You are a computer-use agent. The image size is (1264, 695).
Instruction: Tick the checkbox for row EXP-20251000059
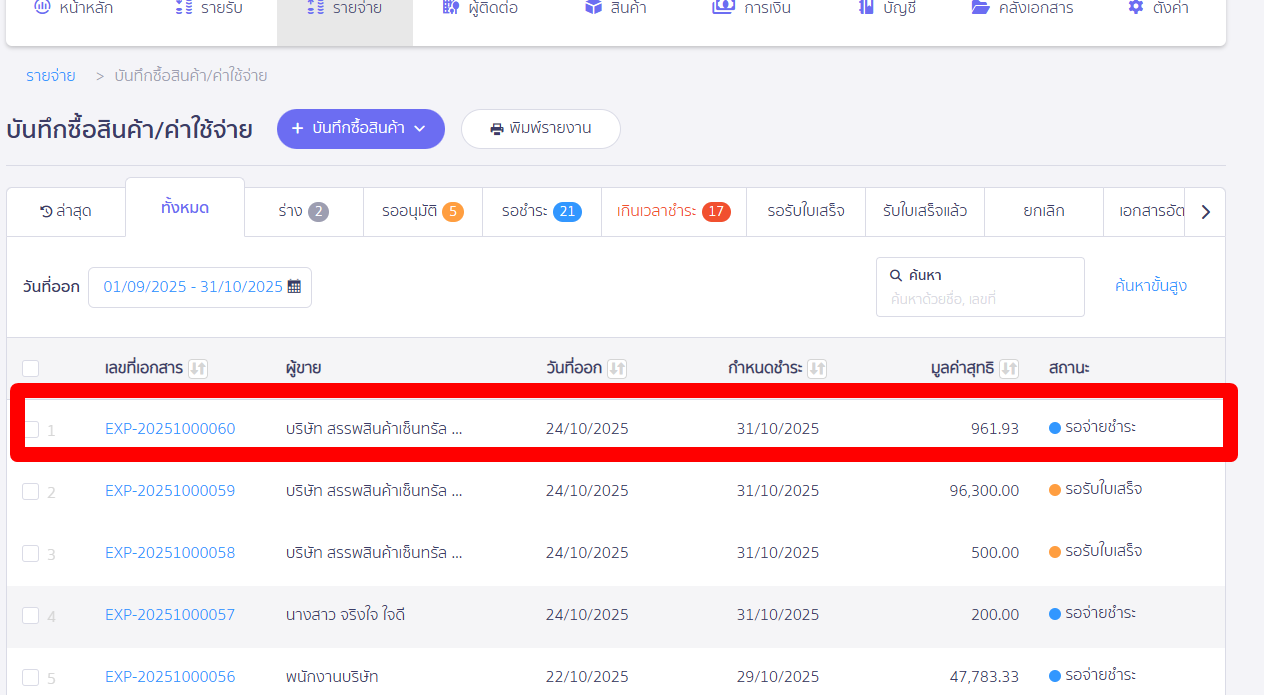tap(30, 490)
